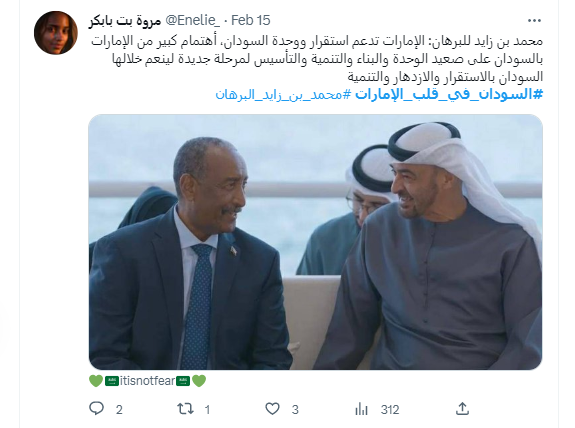575x428 pixels.
Task: Retweet this post via the arrows icon
Action: 186,409
